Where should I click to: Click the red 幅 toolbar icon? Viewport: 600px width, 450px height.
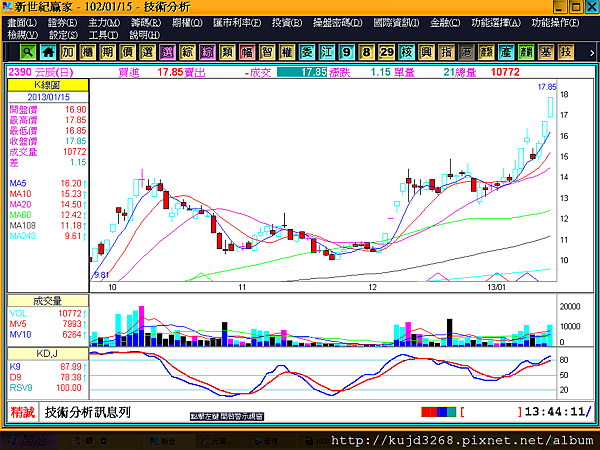point(247,52)
